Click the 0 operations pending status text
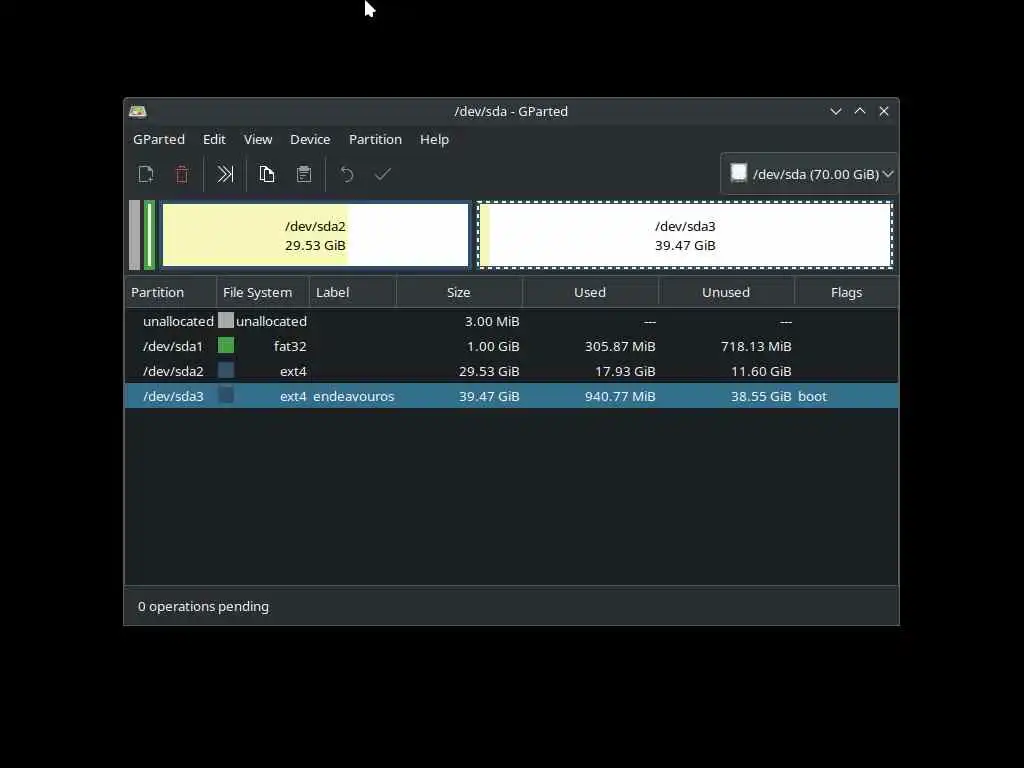Image resolution: width=1024 pixels, height=768 pixels. 203,607
